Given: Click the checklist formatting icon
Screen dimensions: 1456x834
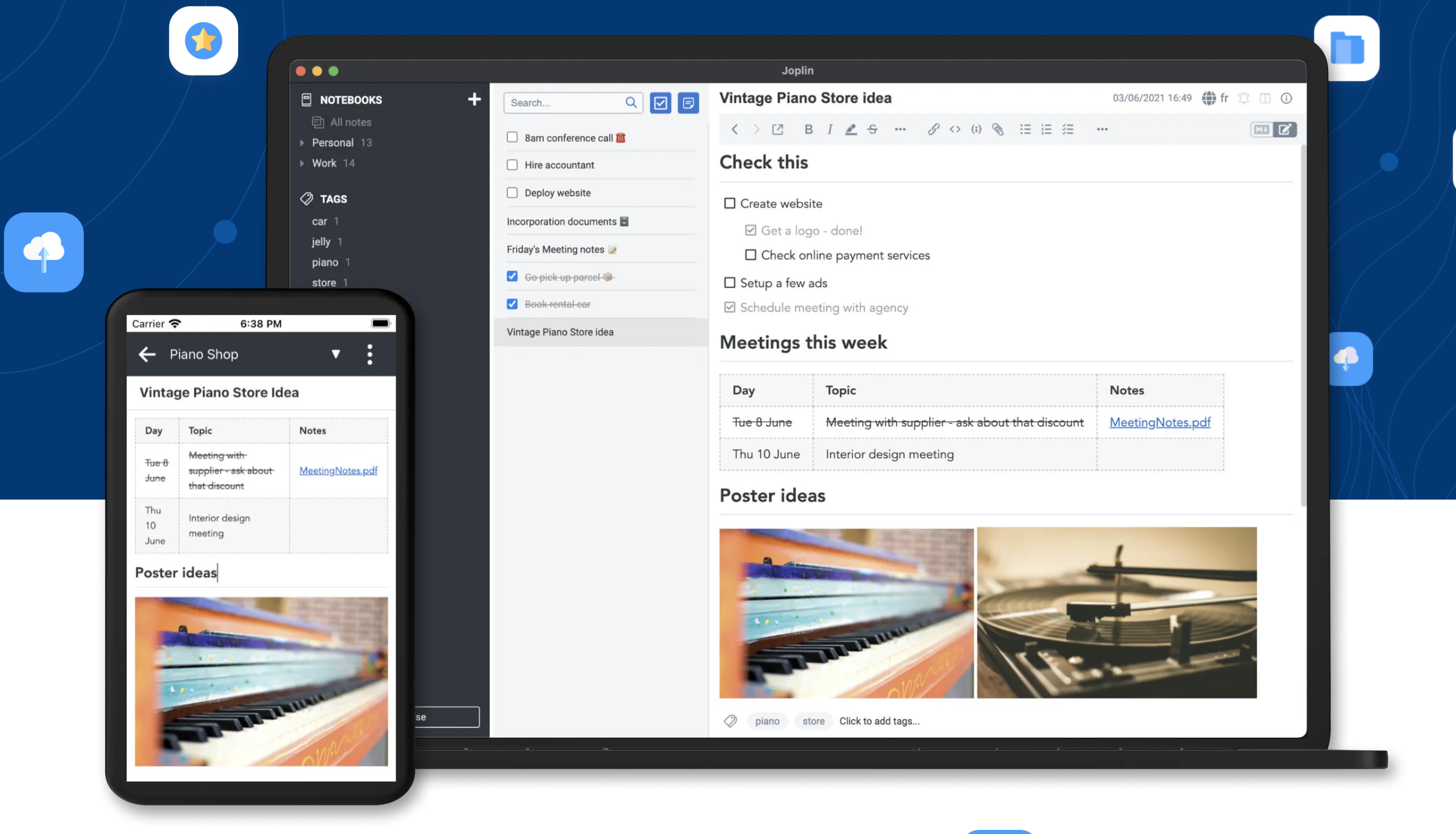Looking at the screenshot, I should (x=1067, y=129).
